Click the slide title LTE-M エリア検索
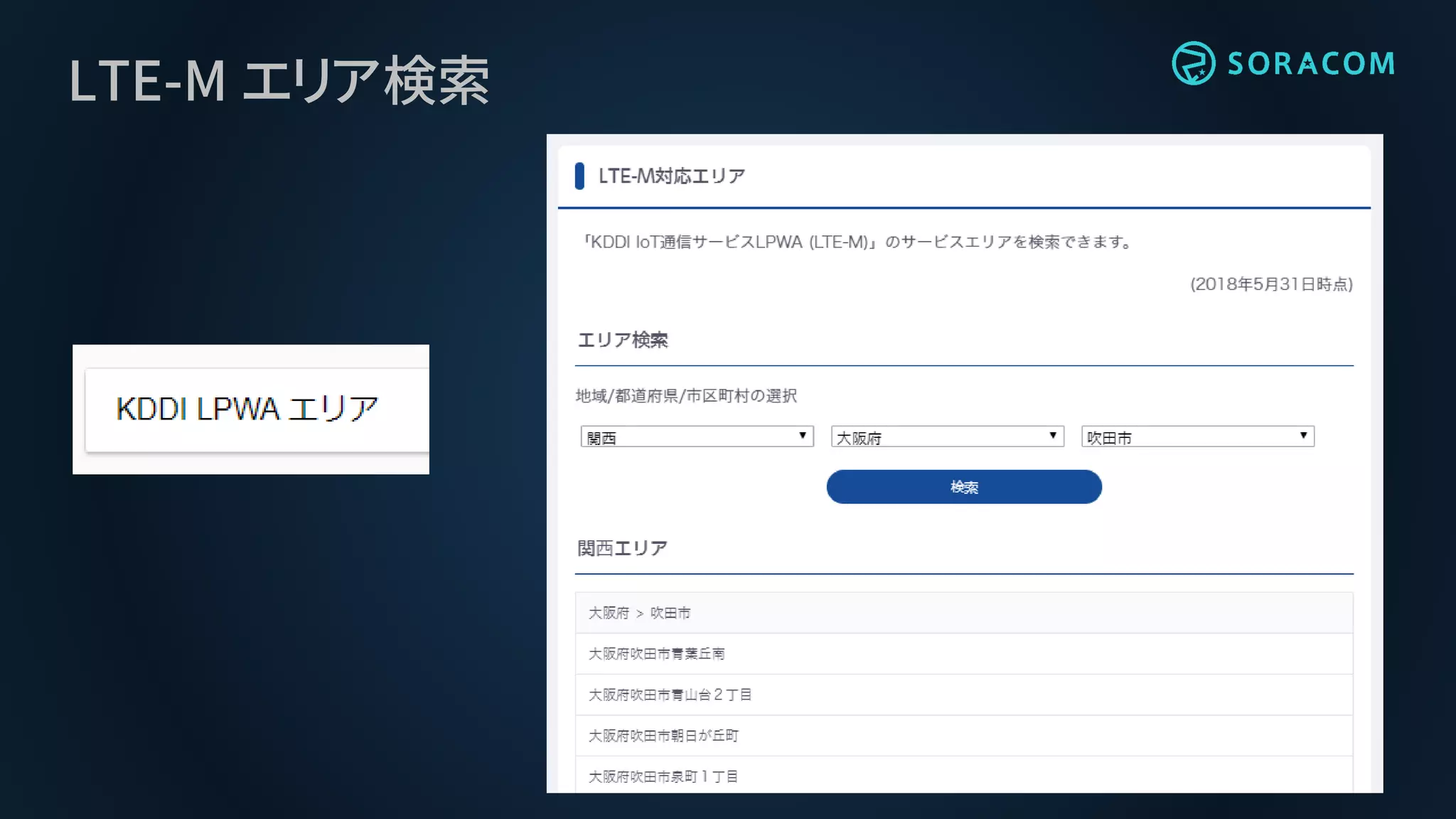Image resolution: width=1456 pixels, height=819 pixels. click(279, 80)
